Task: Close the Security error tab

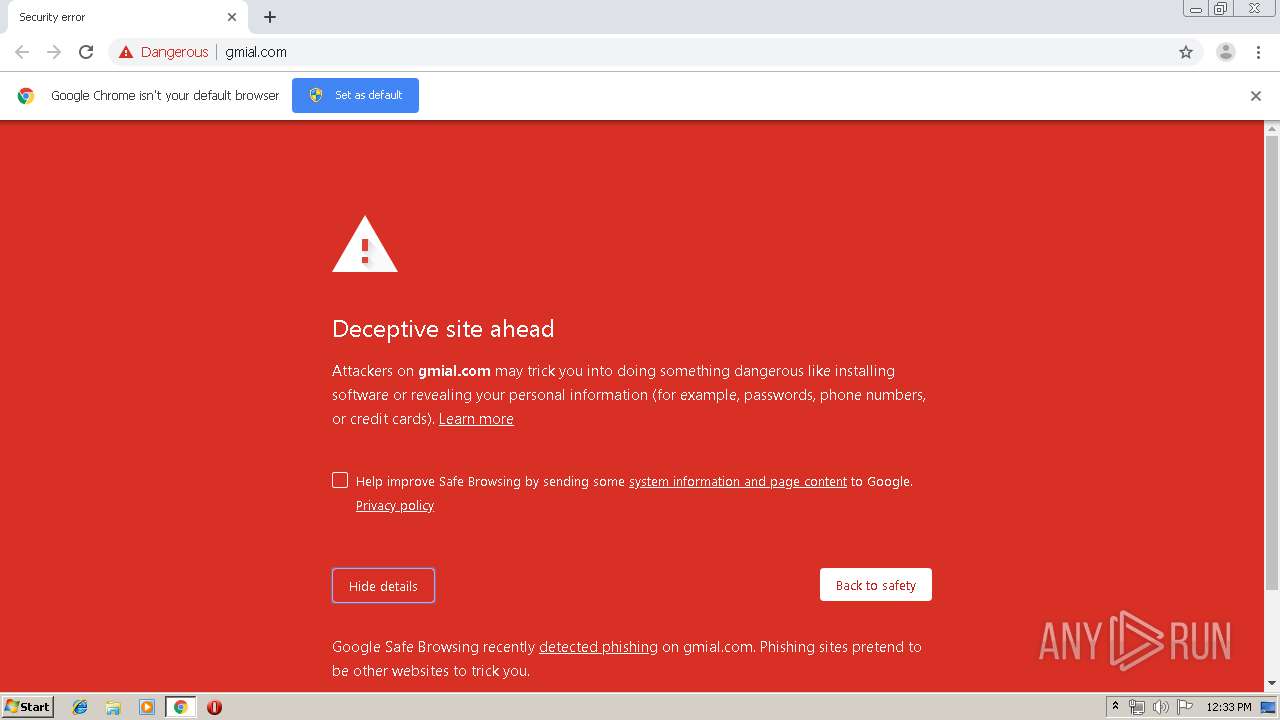Action: [x=232, y=17]
